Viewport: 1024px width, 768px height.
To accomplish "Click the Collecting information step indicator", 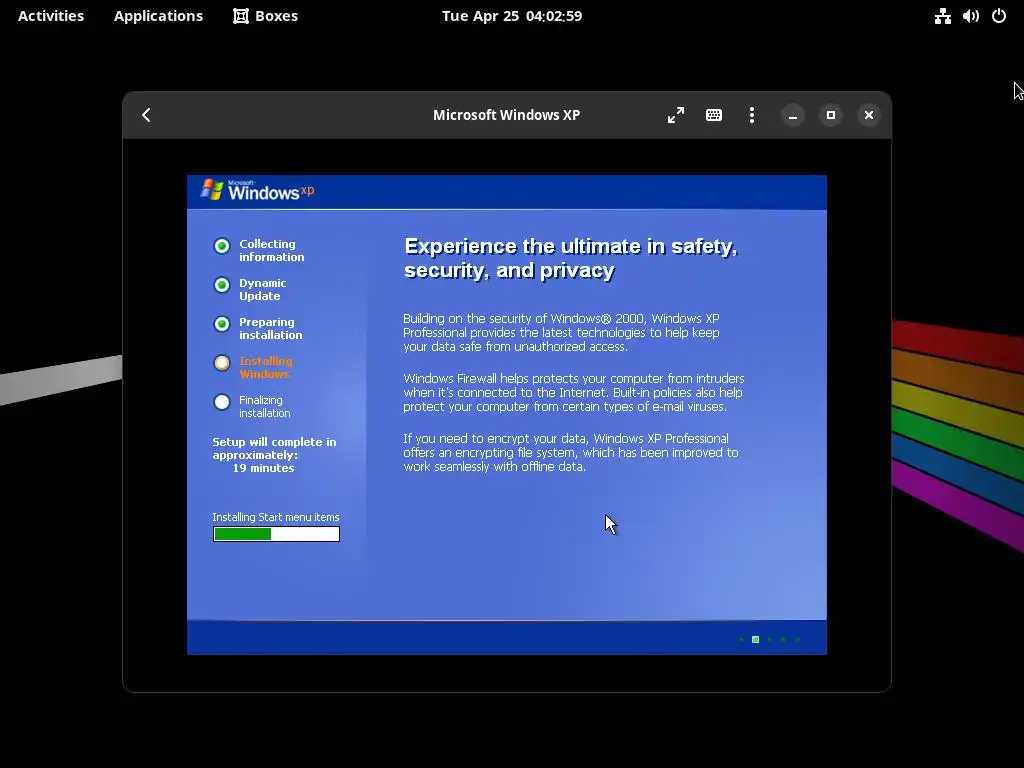I will (x=222, y=246).
